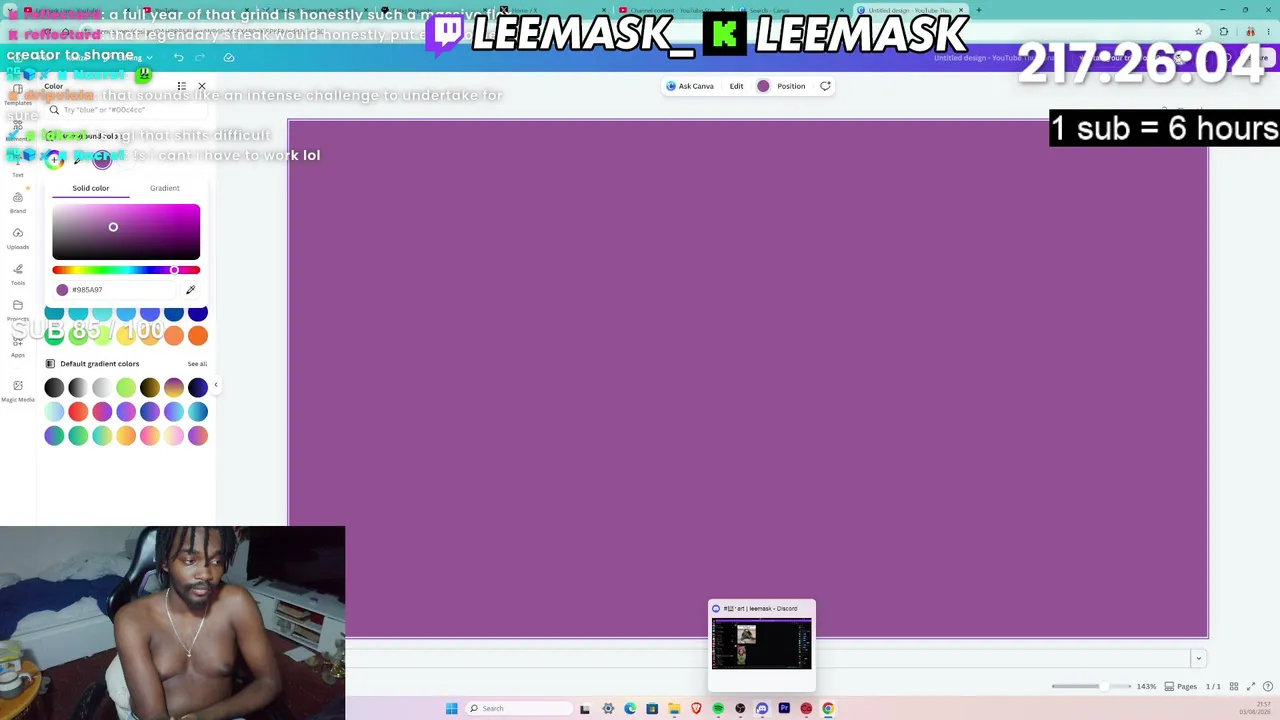Click the comment refresh icon in floating toolbar
Image resolution: width=1280 pixels, height=720 pixels.
tap(825, 86)
